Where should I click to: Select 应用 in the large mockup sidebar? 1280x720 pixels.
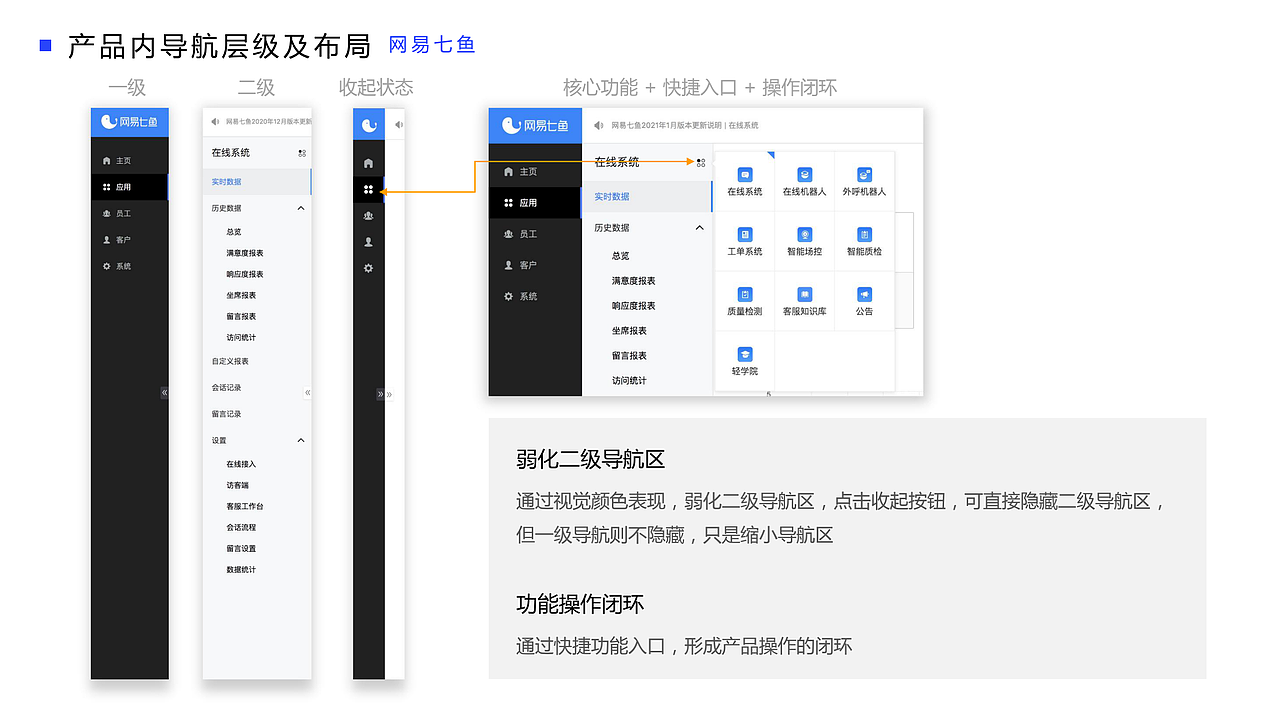click(535, 203)
